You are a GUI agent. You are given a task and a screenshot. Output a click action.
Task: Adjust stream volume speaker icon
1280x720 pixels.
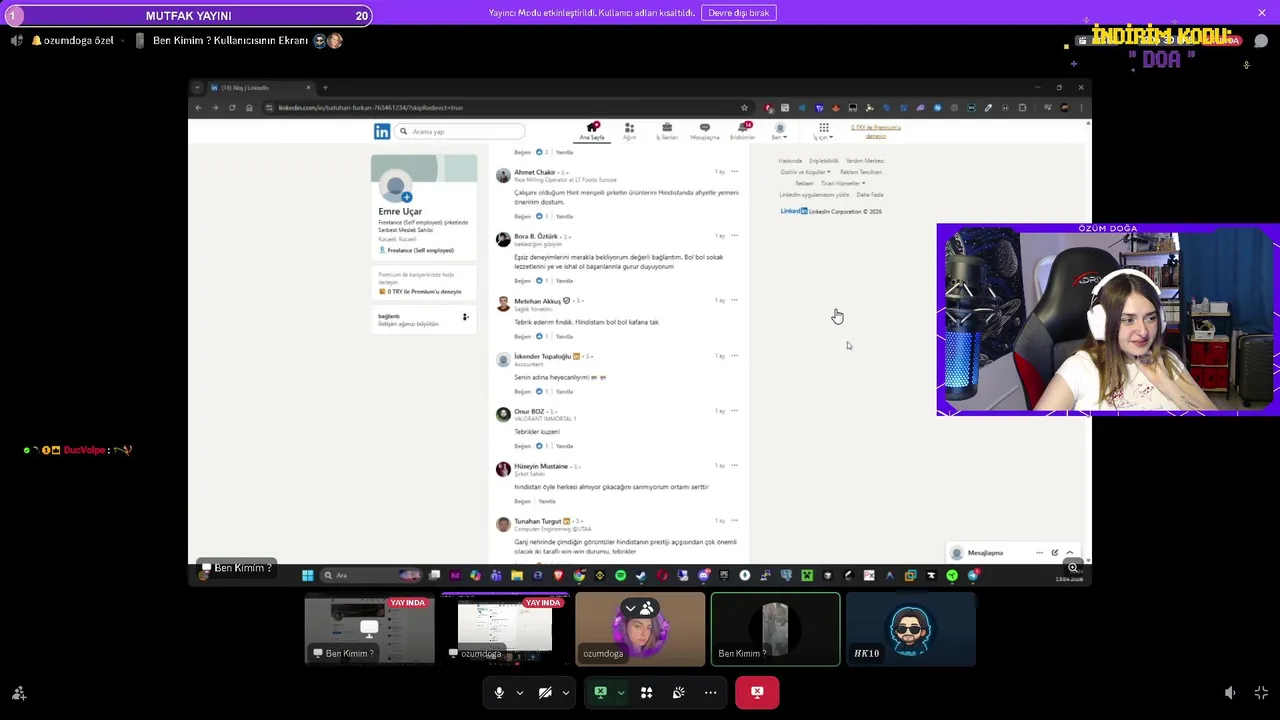point(1230,692)
